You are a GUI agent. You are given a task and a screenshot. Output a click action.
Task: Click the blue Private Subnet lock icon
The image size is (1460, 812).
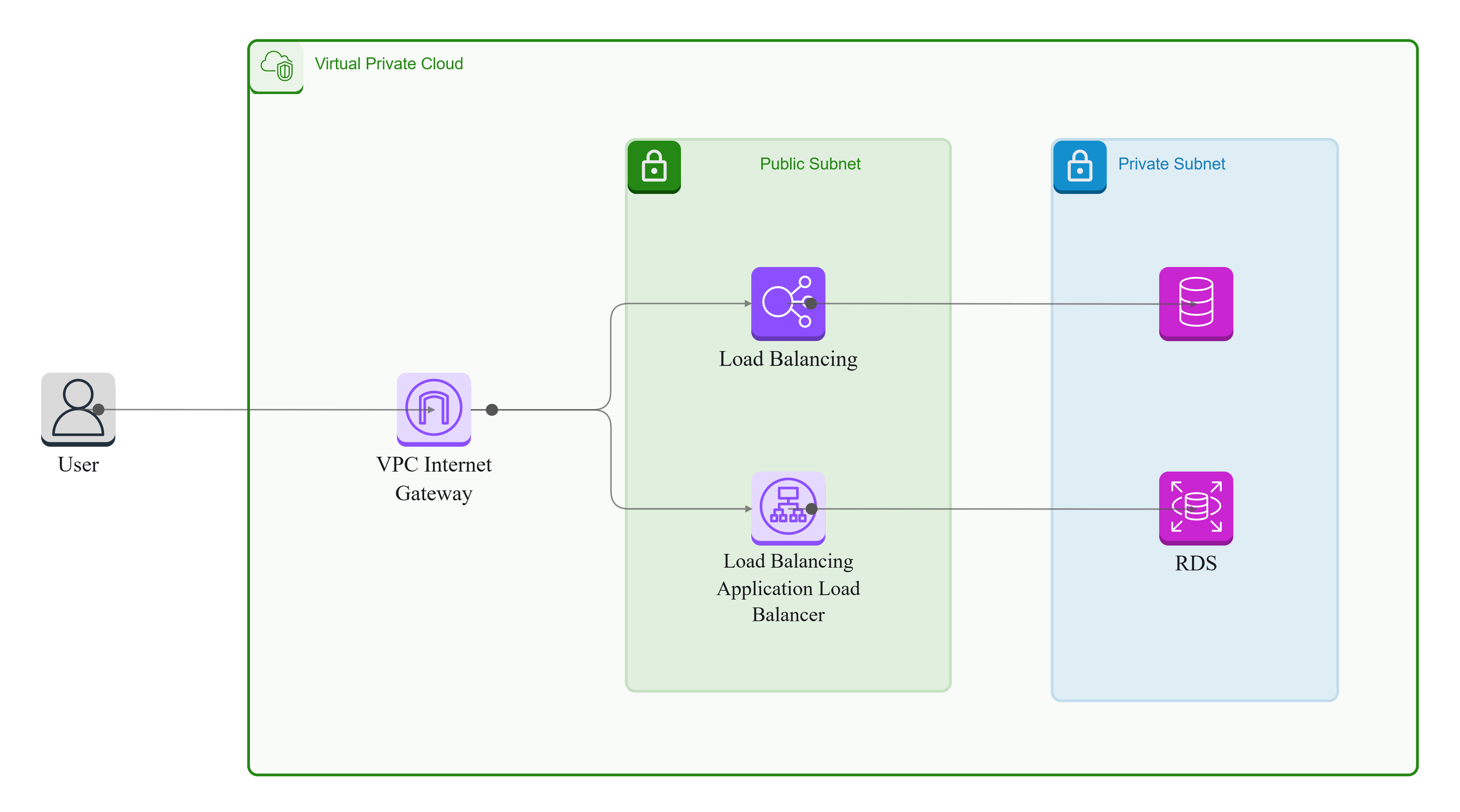pos(1080,166)
